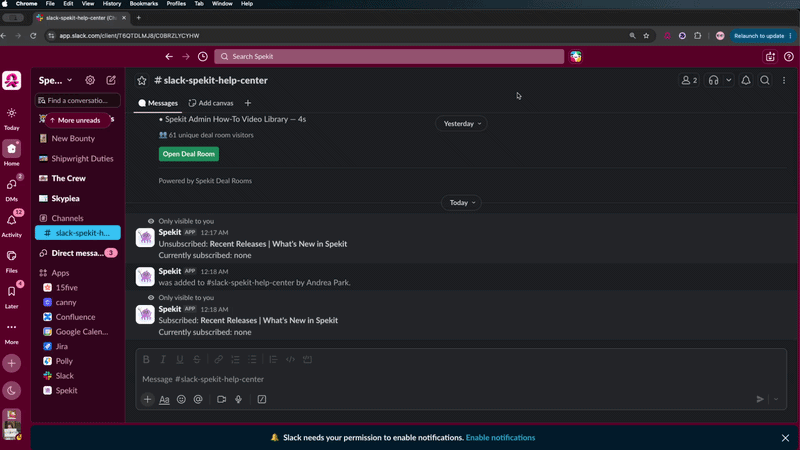Click the Add canvas tab

211,103
